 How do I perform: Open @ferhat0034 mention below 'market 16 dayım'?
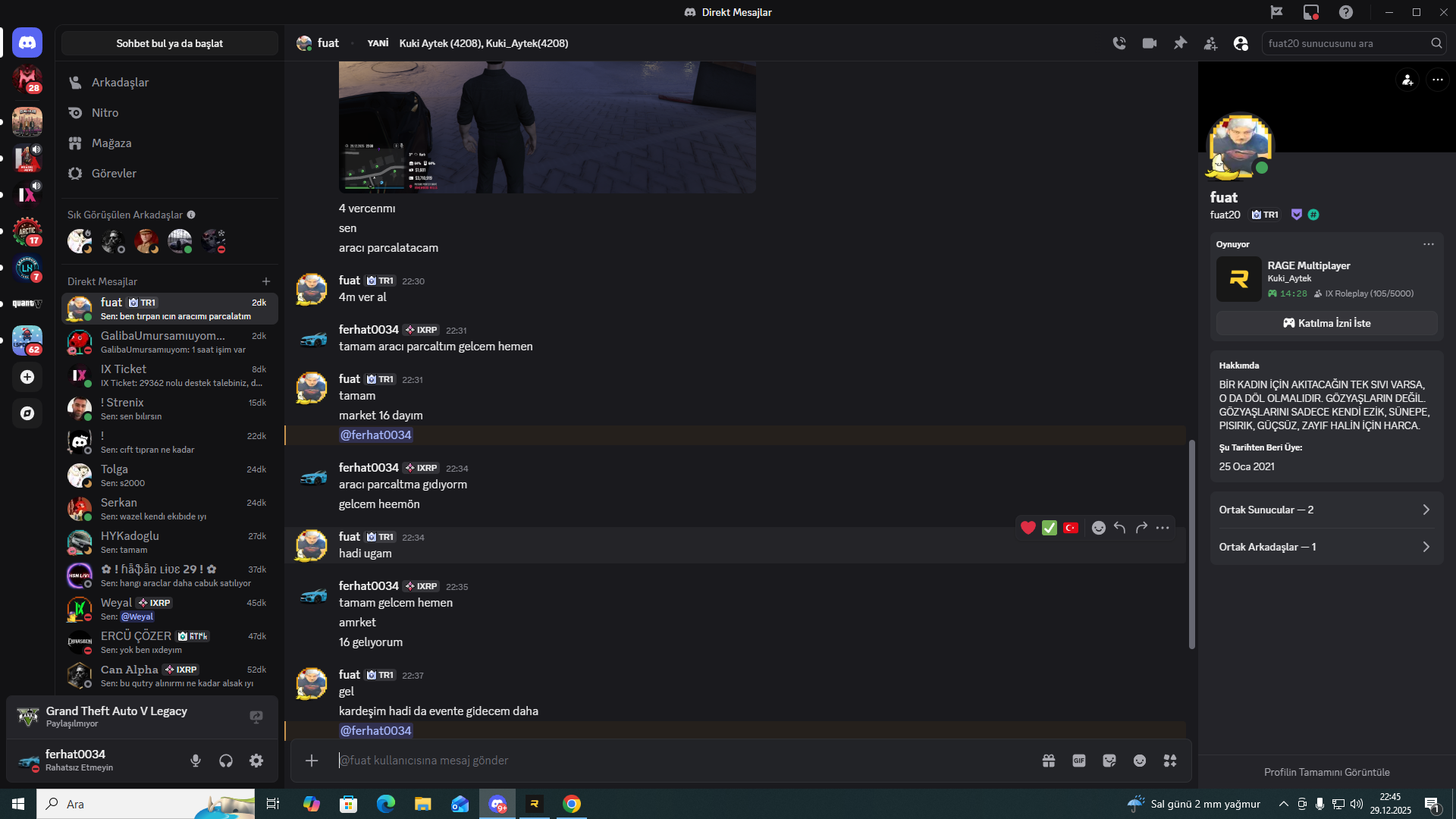[x=376, y=435]
